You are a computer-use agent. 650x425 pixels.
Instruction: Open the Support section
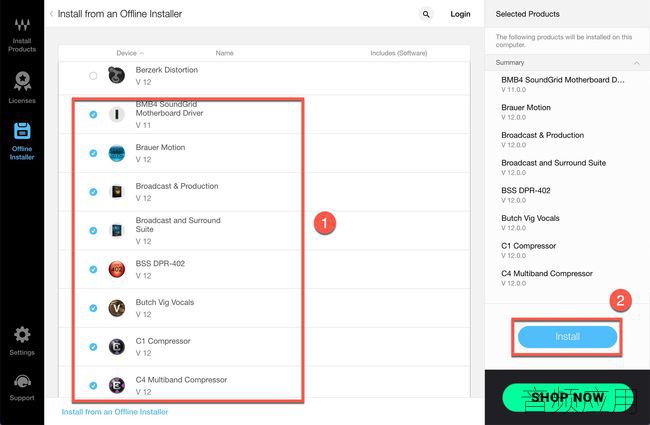22,388
